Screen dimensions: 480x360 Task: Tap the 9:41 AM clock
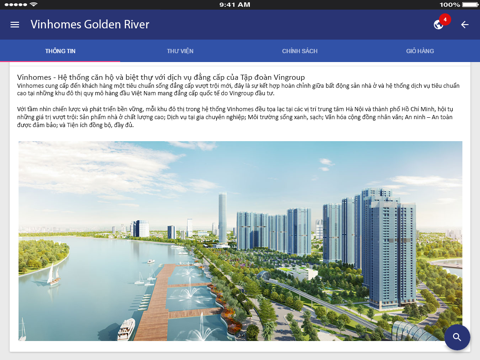coord(235,5)
